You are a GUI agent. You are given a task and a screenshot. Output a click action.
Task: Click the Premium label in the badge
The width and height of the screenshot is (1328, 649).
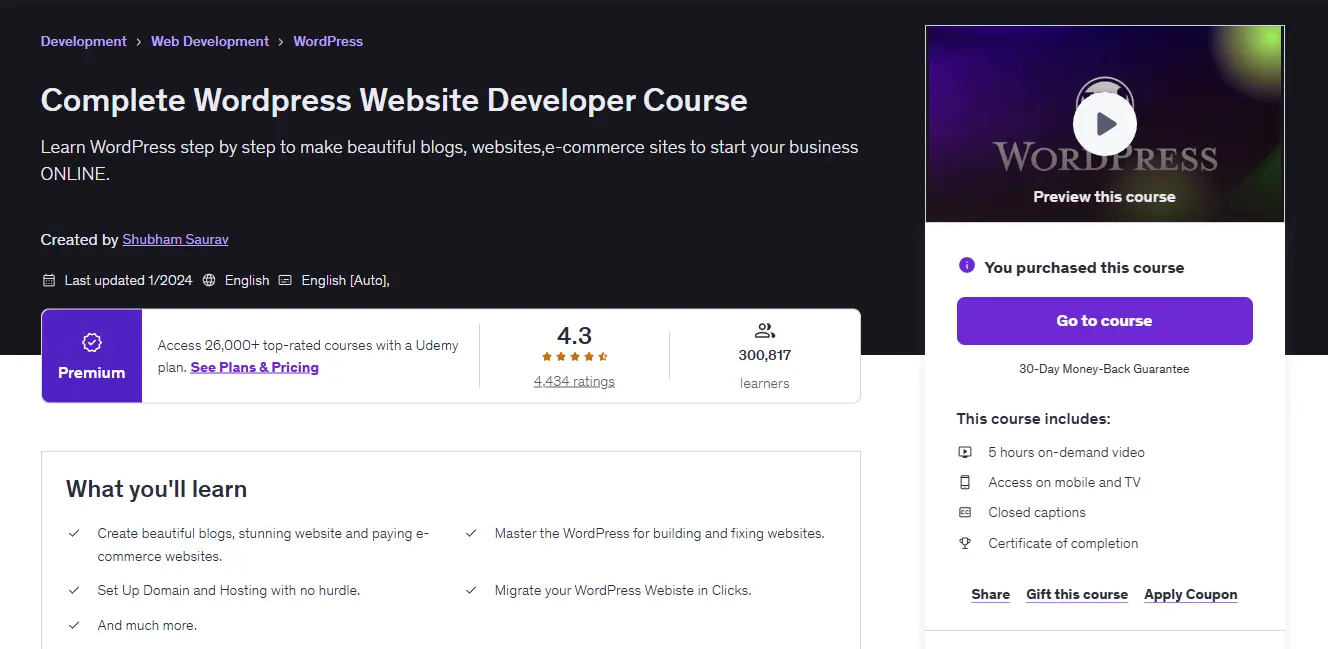tap(92, 372)
